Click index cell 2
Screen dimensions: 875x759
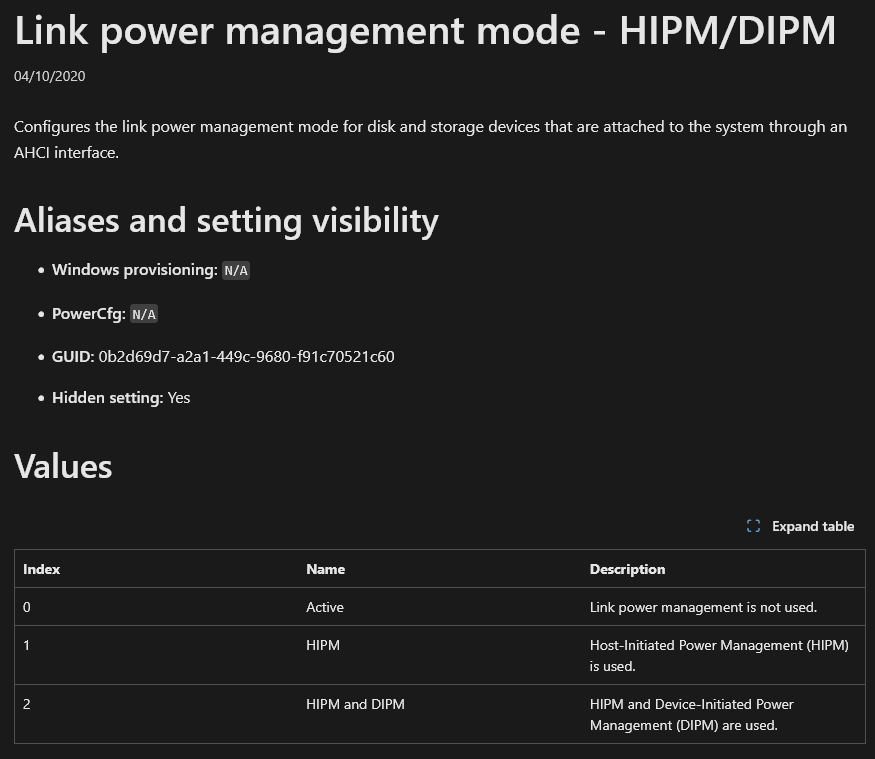pos(27,704)
